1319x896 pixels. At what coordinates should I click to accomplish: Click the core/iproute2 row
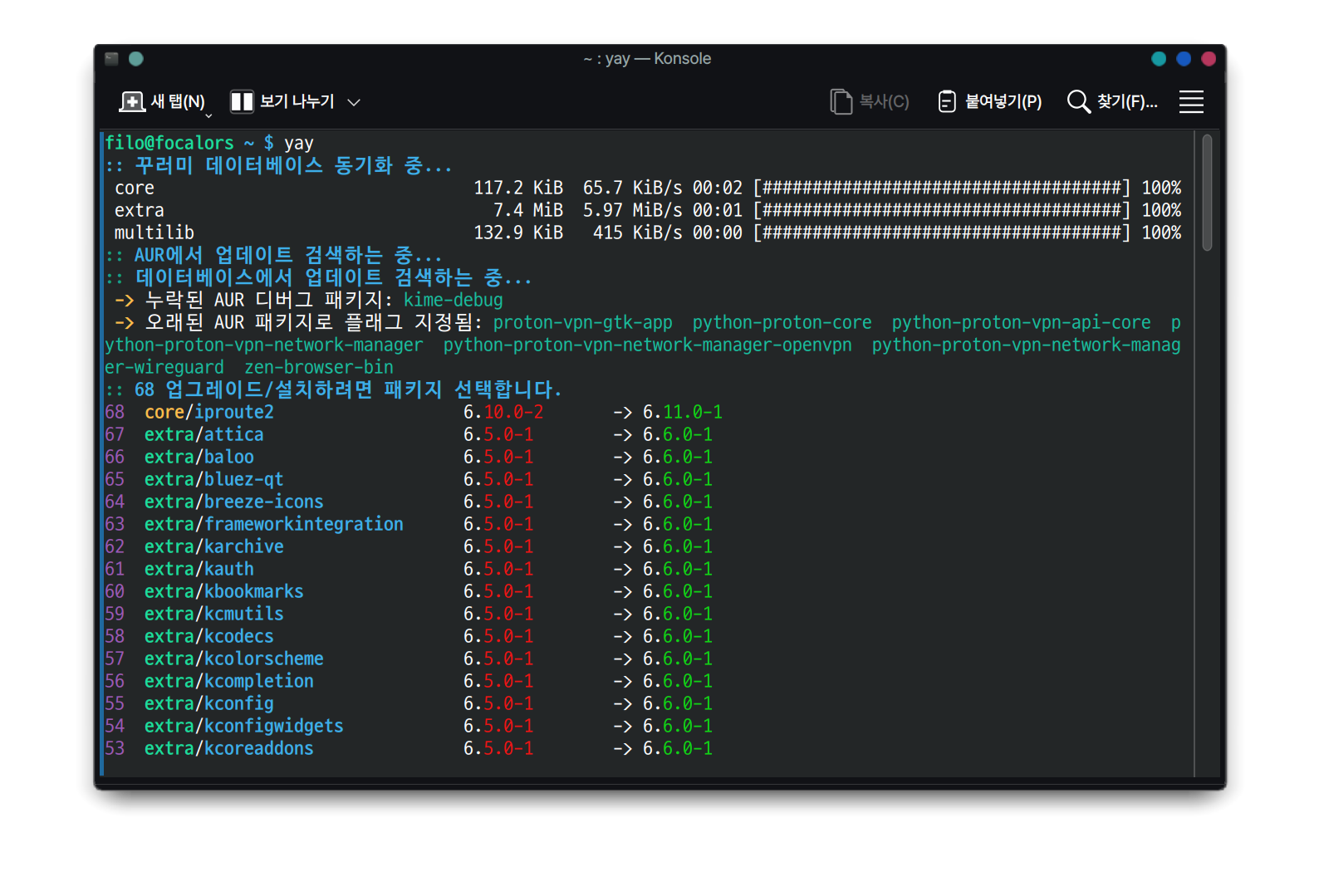pyautogui.click(x=414, y=412)
